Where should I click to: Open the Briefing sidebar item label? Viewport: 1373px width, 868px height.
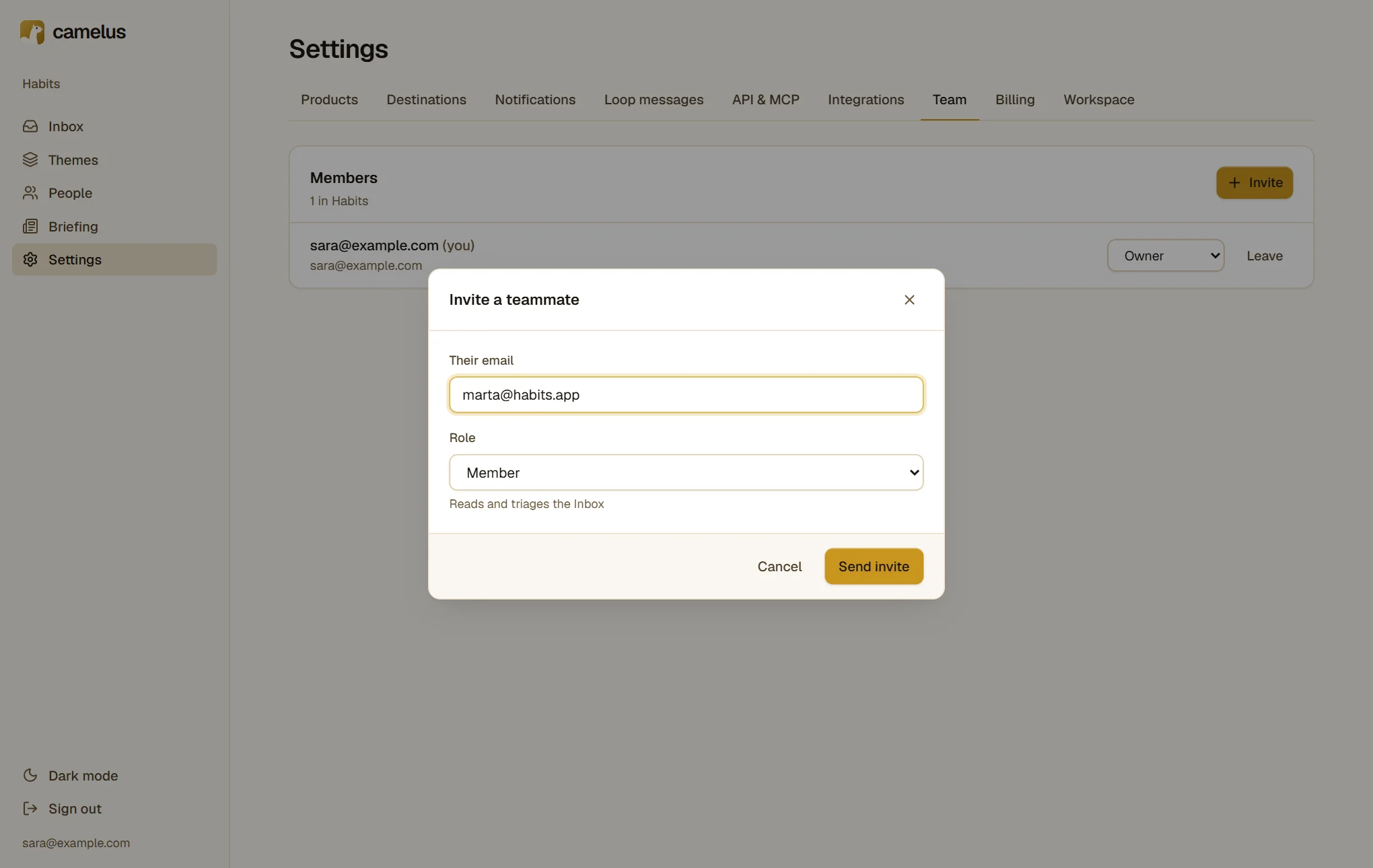point(73,227)
